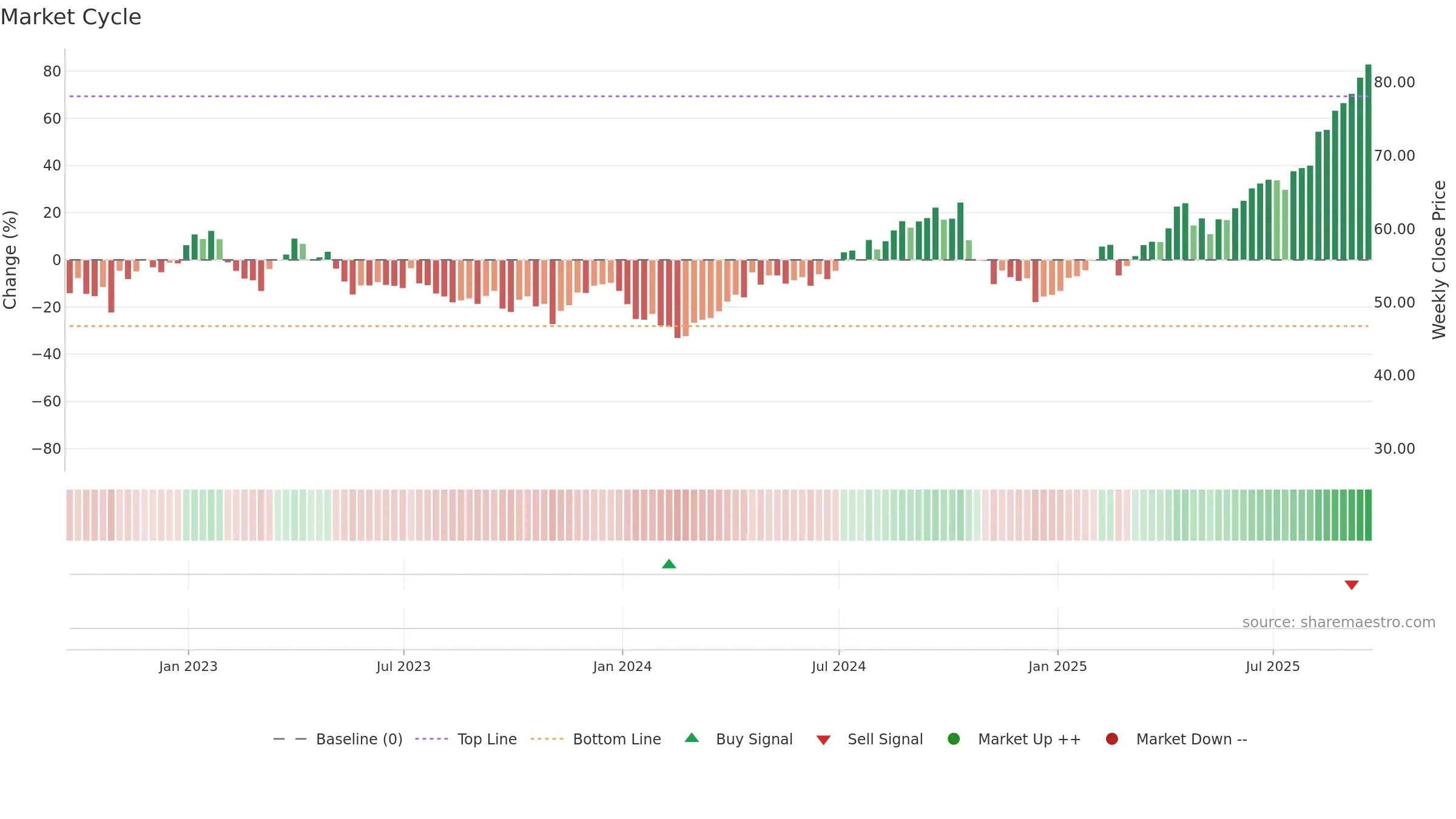
Task: Click the −80 left-axis tick label
Action: [47, 449]
